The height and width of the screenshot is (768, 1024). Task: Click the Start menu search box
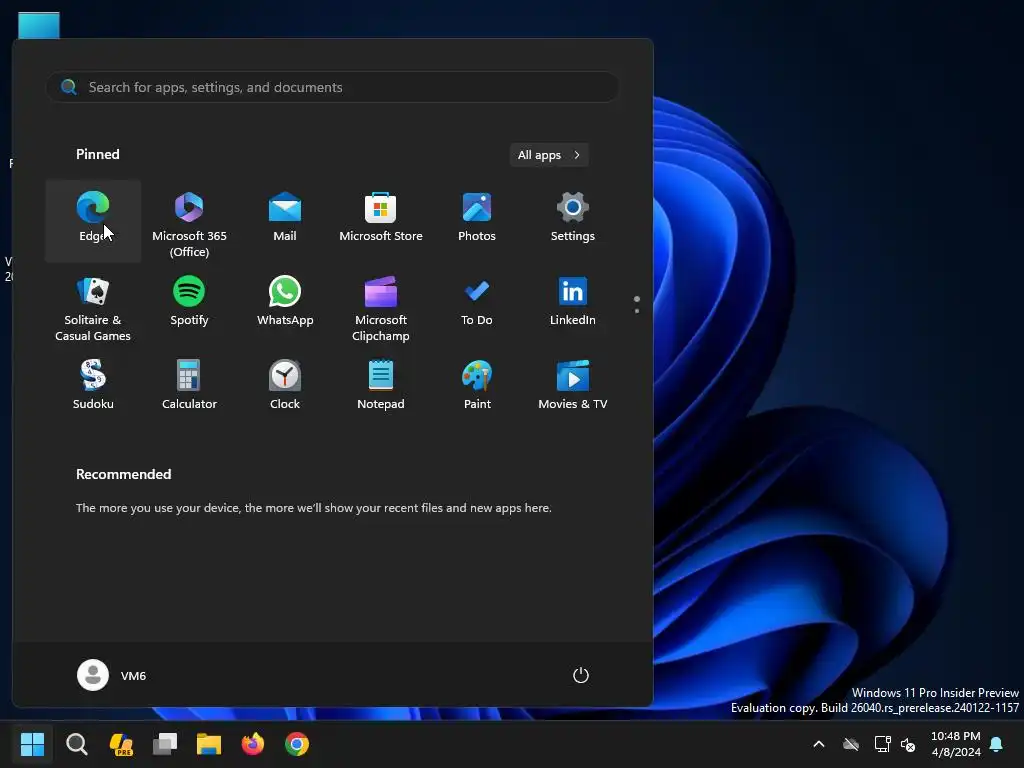pos(332,87)
